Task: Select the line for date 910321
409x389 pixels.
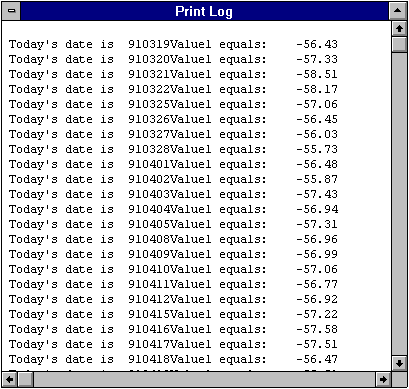Action: pos(173,74)
